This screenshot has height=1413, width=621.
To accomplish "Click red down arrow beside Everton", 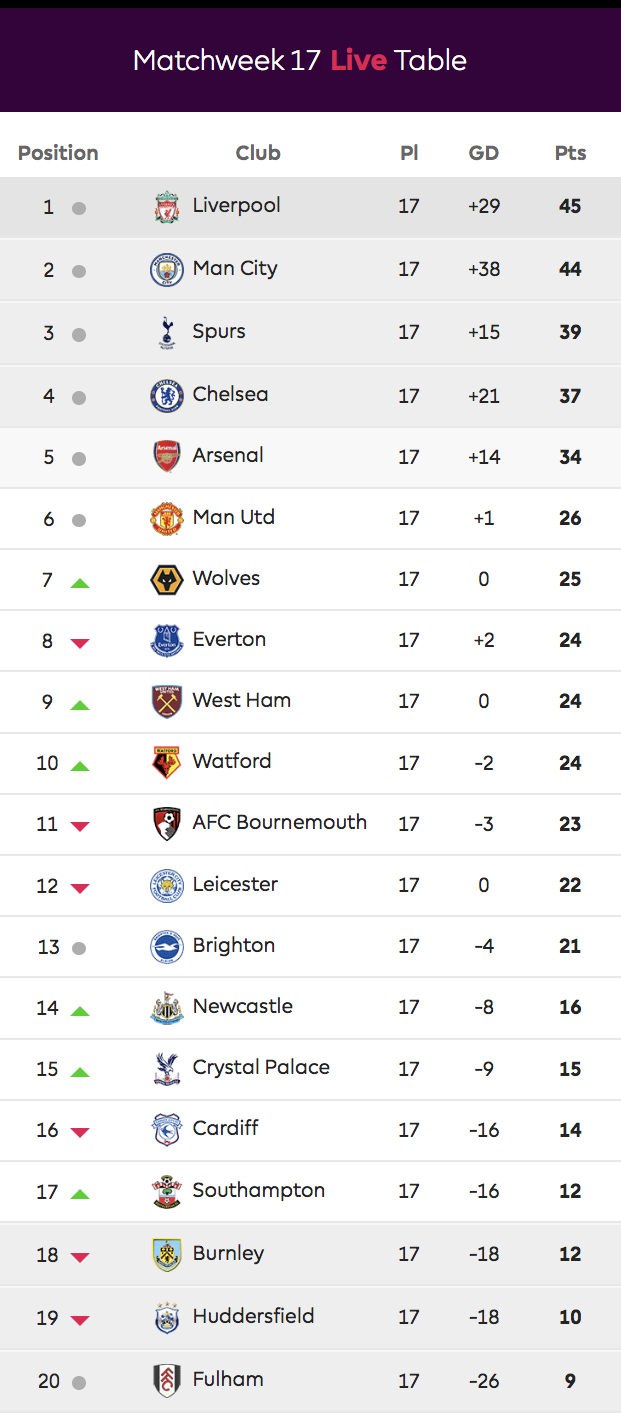I will [x=80, y=643].
